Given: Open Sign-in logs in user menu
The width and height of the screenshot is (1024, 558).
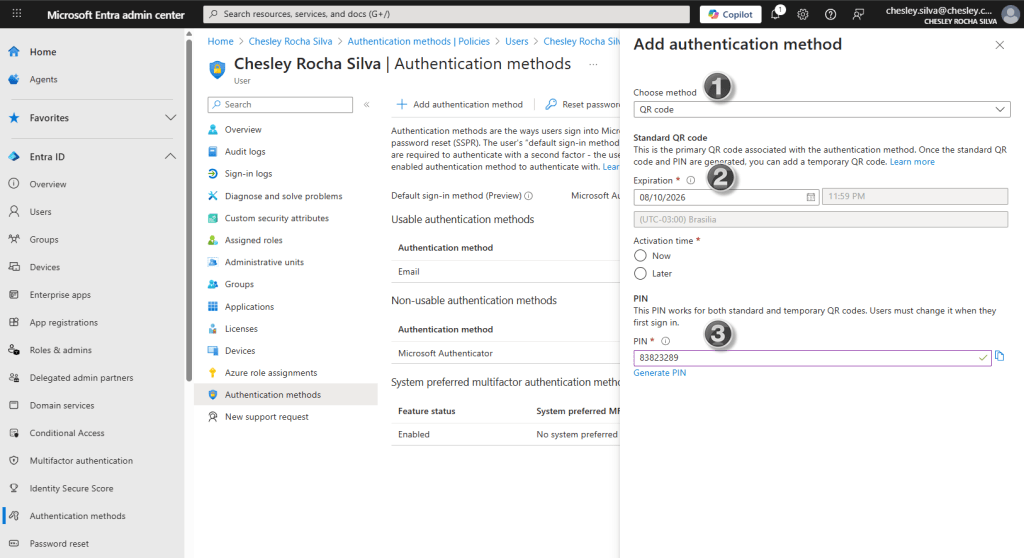Looking at the screenshot, I should click(x=248, y=174).
